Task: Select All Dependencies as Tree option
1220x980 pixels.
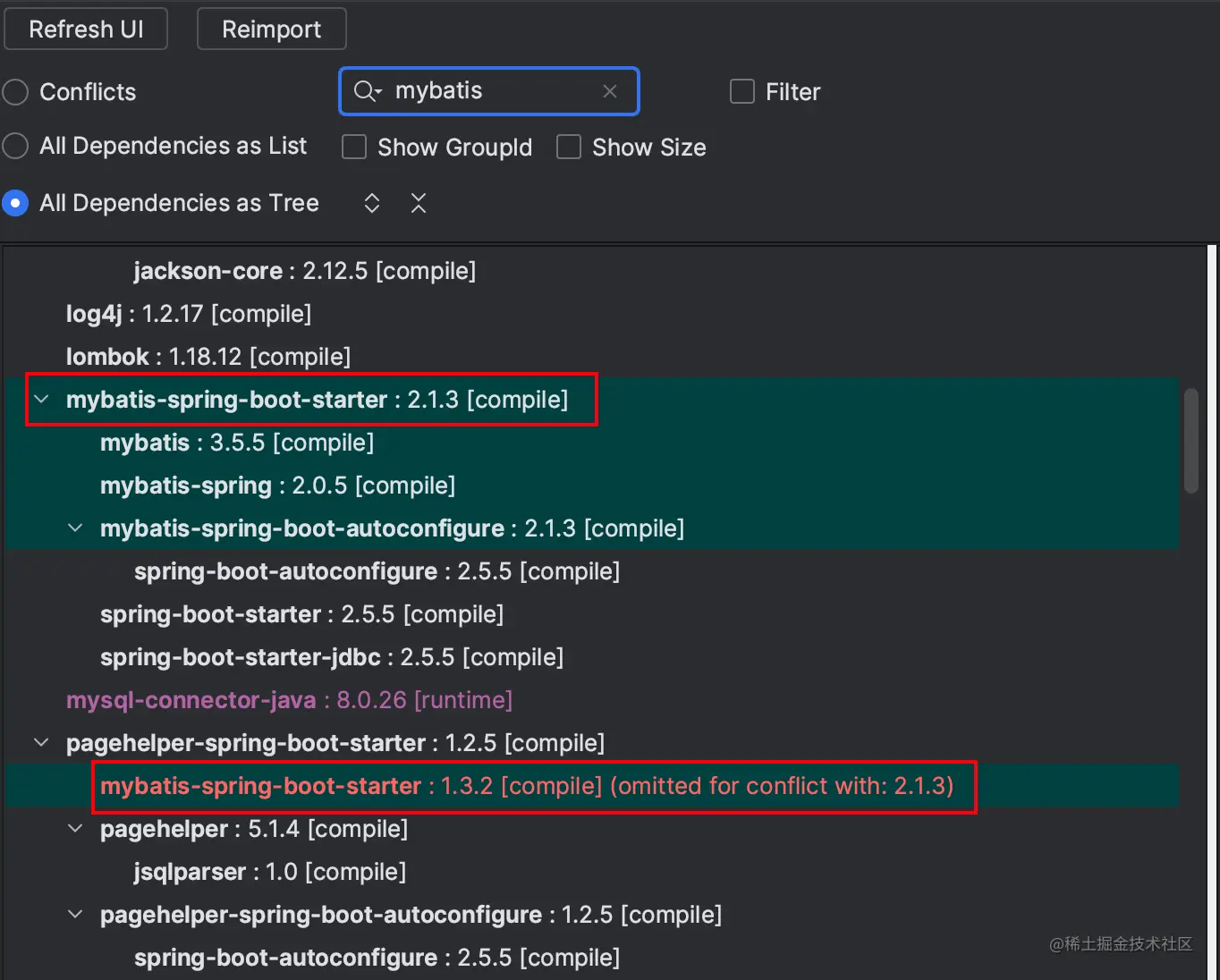Action: (15, 203)
